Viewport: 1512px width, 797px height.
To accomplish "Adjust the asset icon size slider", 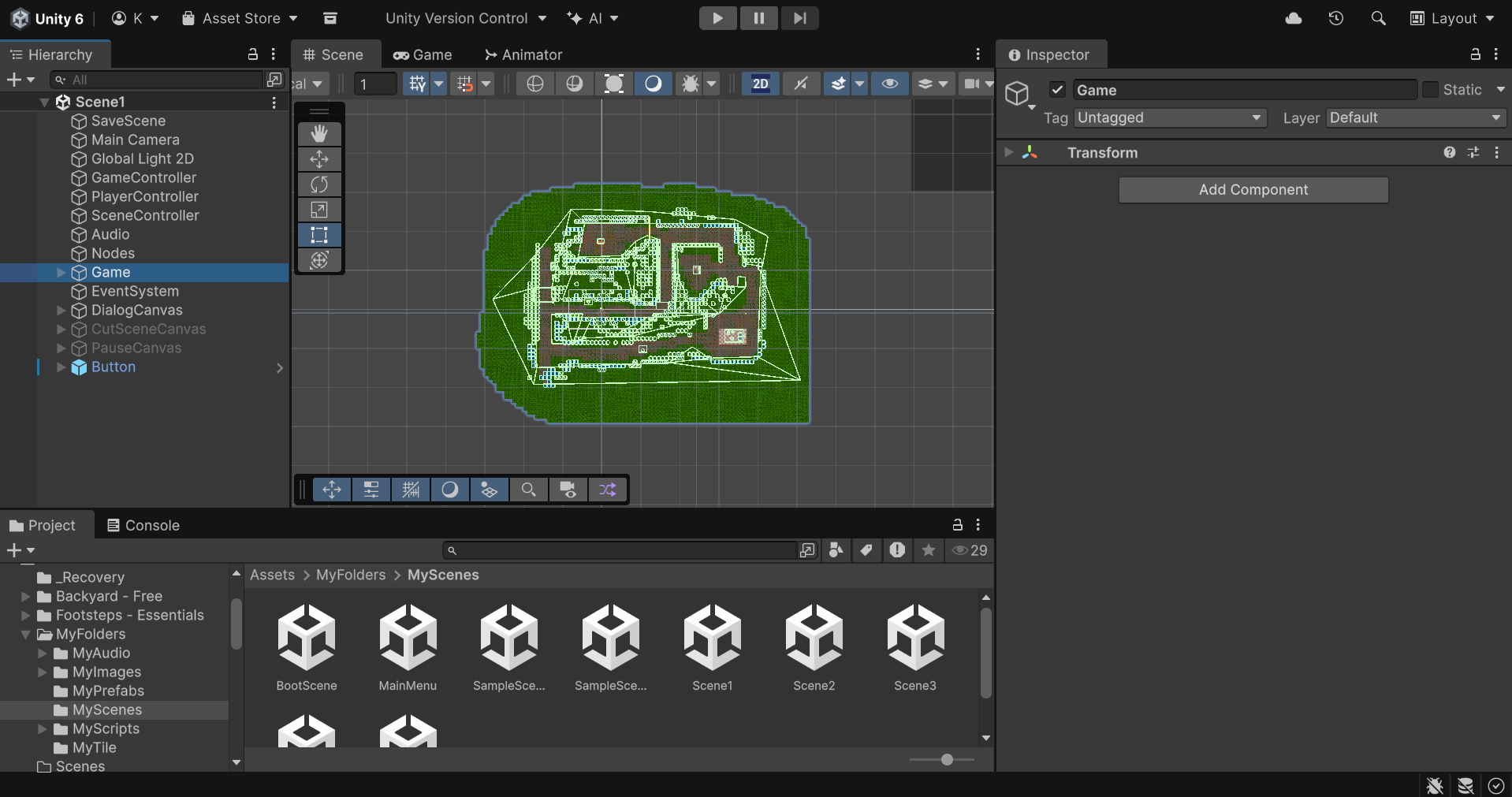I will pos(947,759).
